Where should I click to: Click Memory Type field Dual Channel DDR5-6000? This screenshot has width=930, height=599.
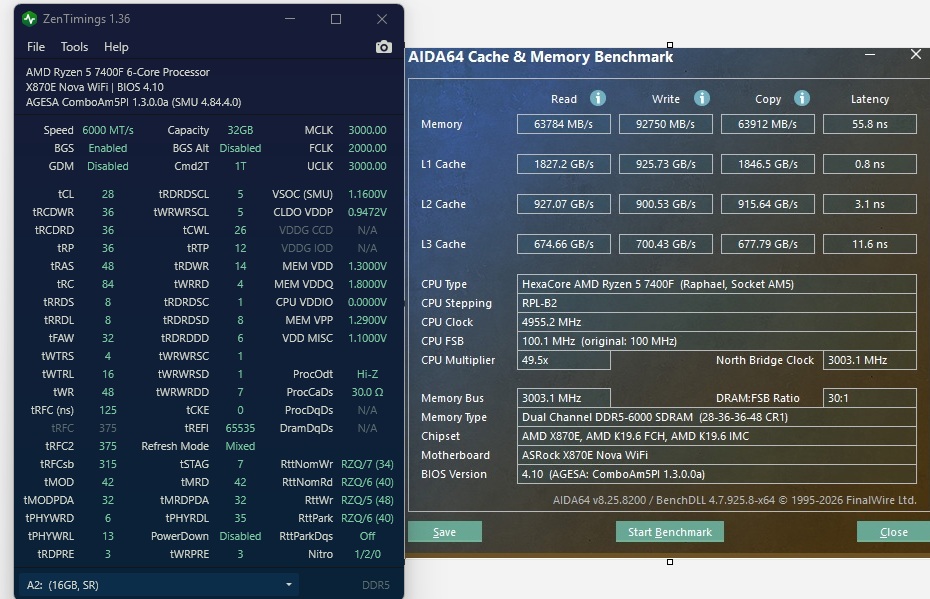pos(716,417)
